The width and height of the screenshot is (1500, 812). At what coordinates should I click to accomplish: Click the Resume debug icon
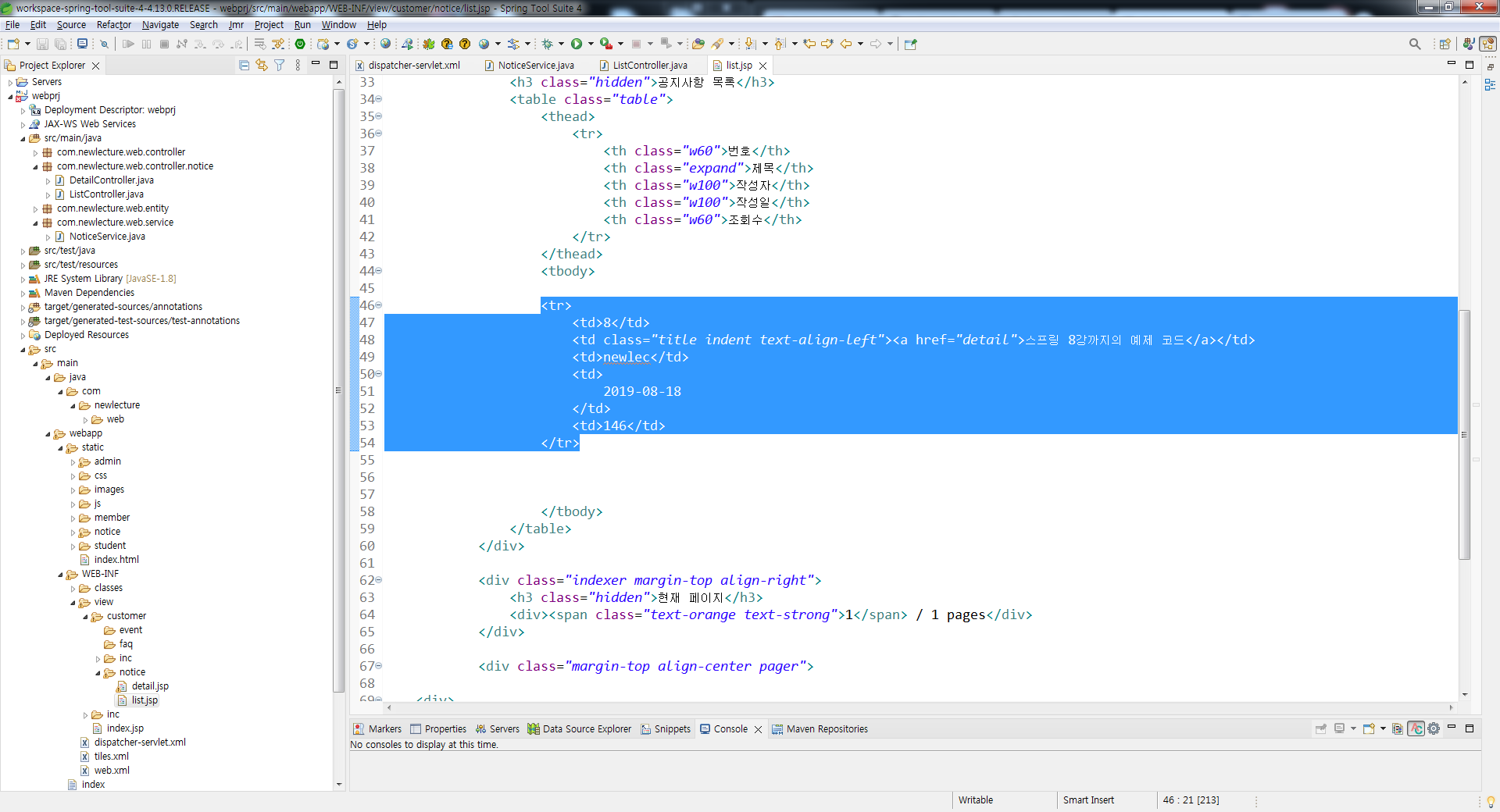tap(129, 44)
